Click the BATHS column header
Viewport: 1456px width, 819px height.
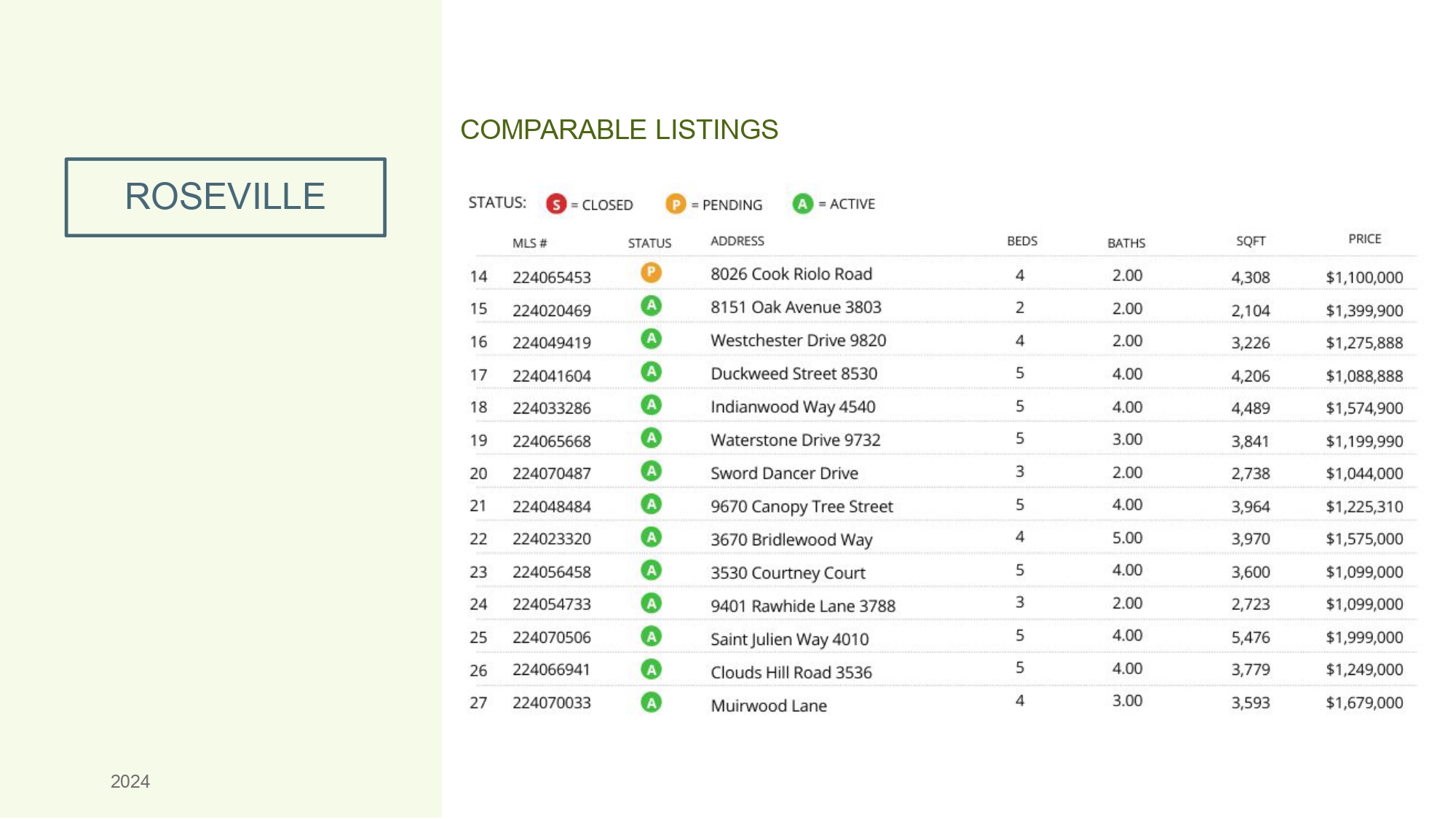click(1126, 243)
